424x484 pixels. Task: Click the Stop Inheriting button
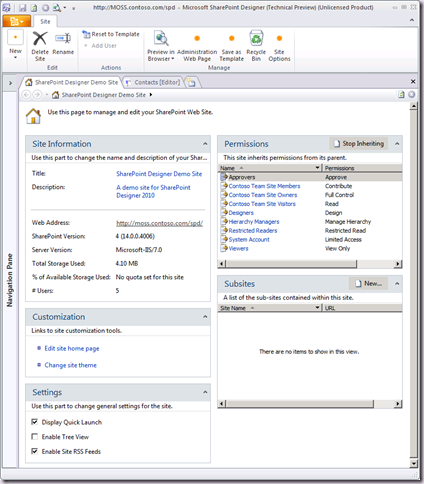click(359, 144)
